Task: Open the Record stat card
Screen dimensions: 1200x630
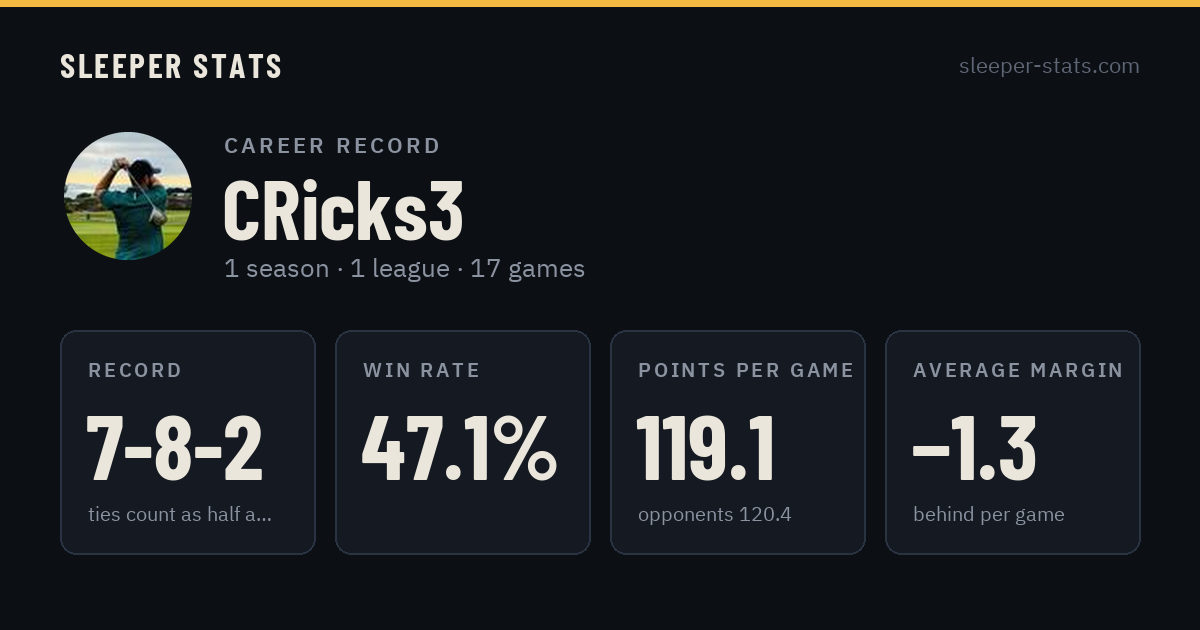Action: click(188, 442)
